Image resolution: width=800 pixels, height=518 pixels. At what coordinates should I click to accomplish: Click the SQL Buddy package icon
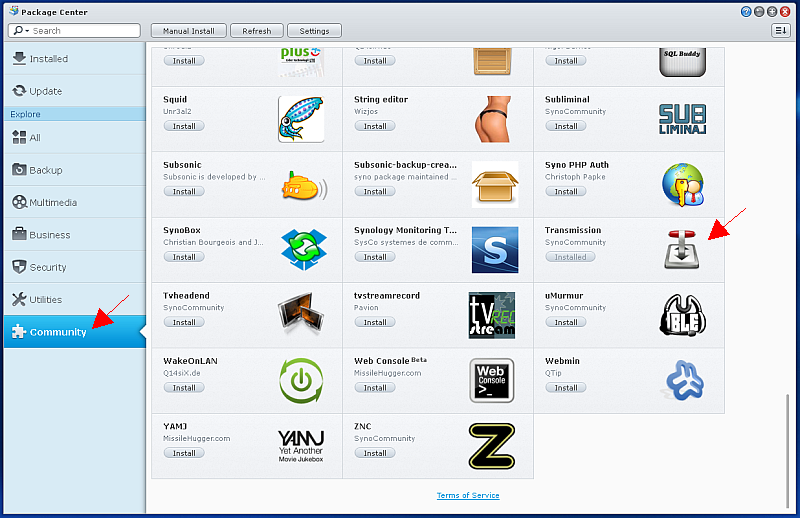tap(683, 62)
